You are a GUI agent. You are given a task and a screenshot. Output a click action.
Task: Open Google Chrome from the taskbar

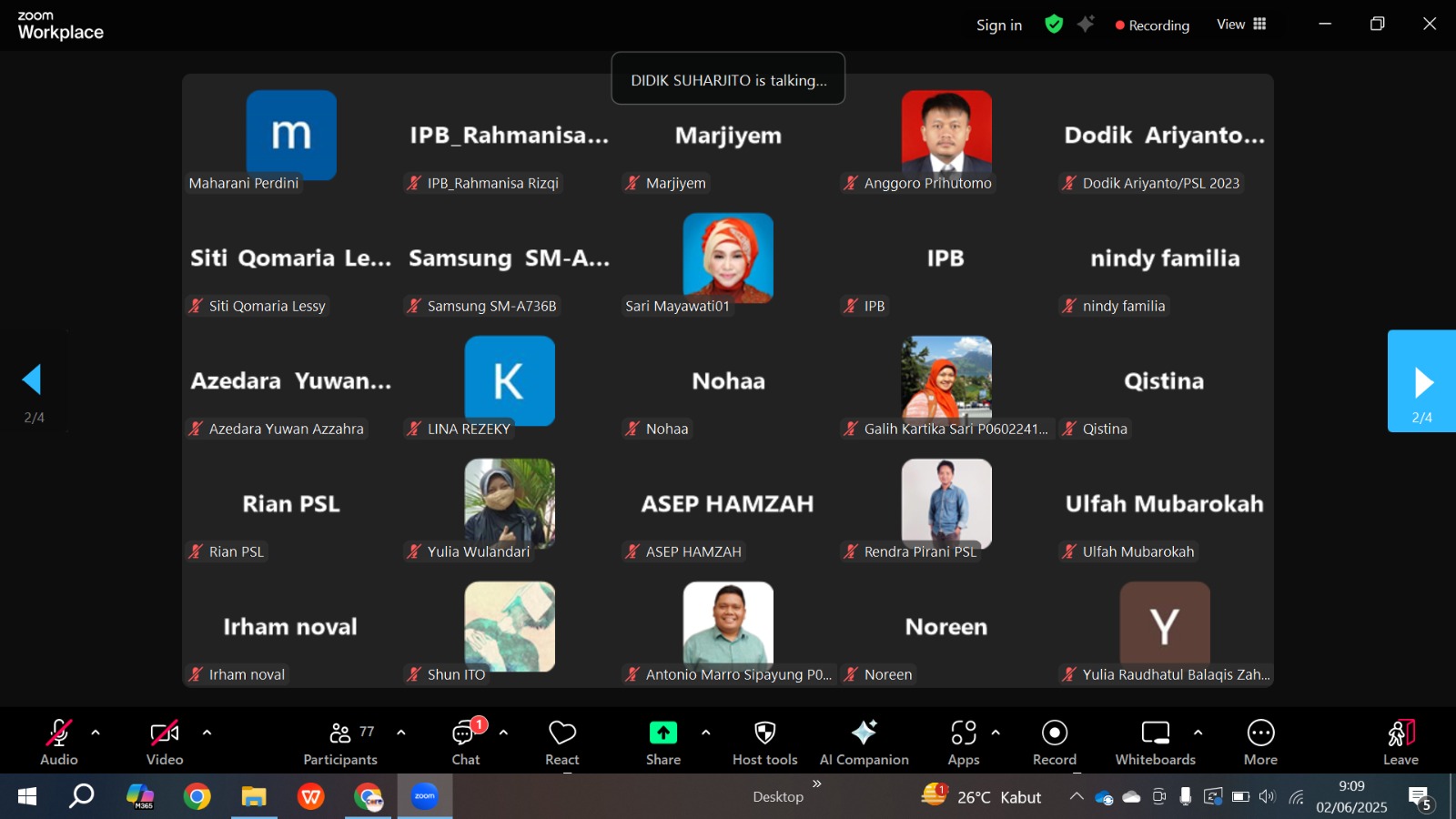(197, 797)
